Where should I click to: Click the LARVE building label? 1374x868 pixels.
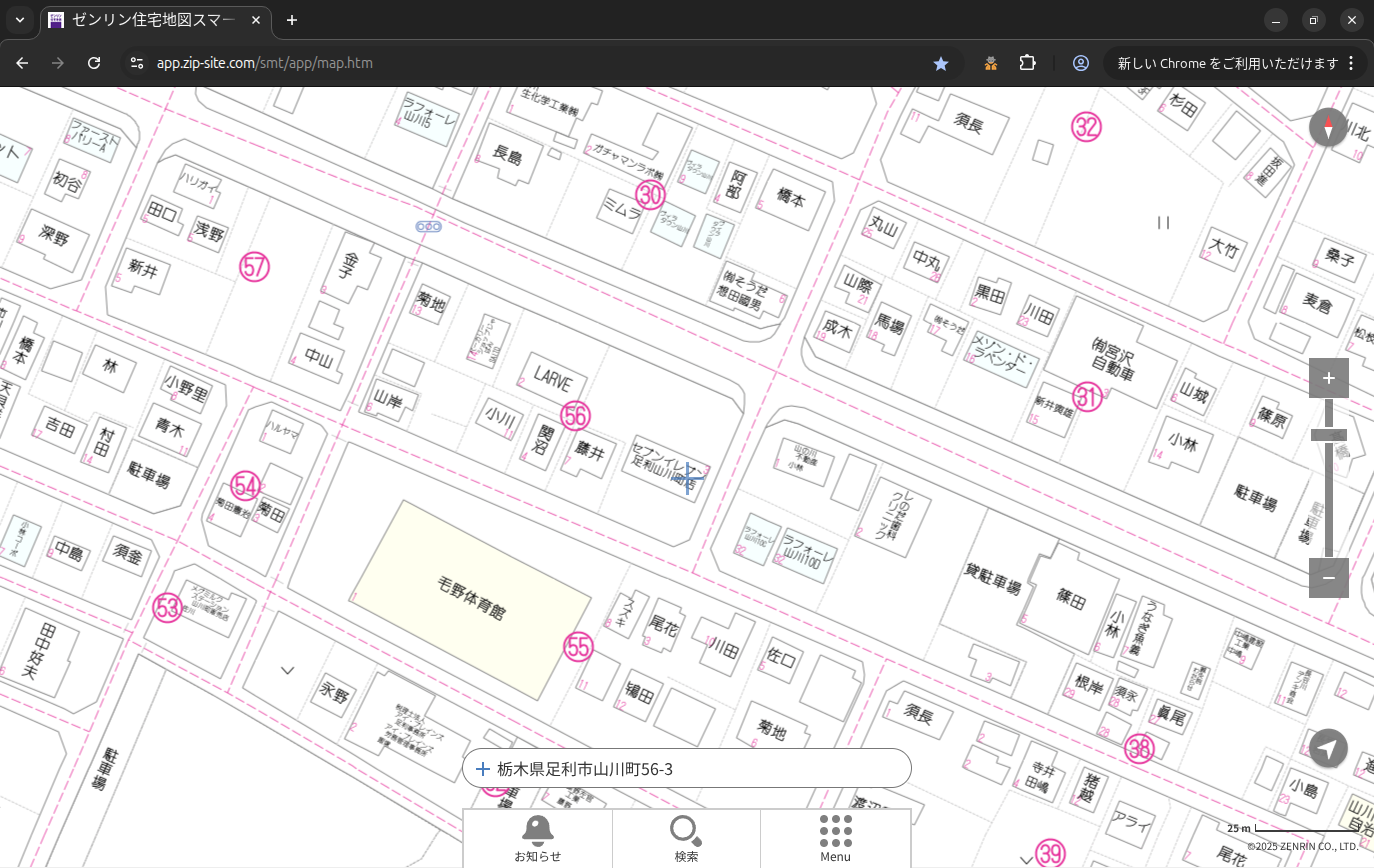pyautogui.click(x=552, y=378)
